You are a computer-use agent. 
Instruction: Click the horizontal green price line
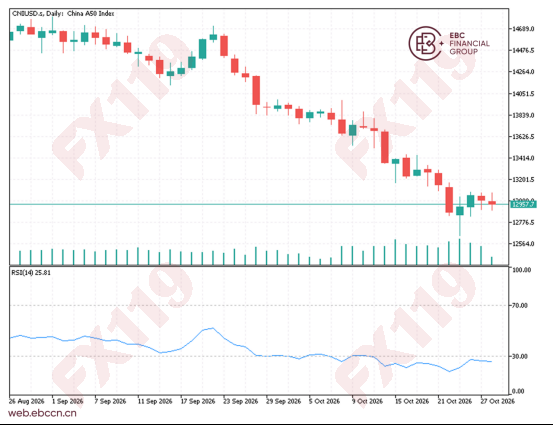(x=259, y=204)
